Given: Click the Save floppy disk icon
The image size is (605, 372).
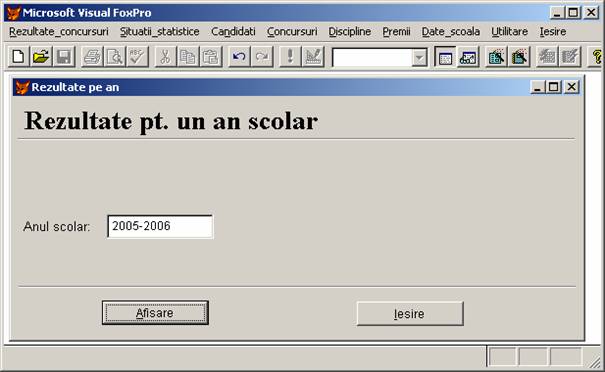Looking at the screenshot, I should (x=64, y=57).
